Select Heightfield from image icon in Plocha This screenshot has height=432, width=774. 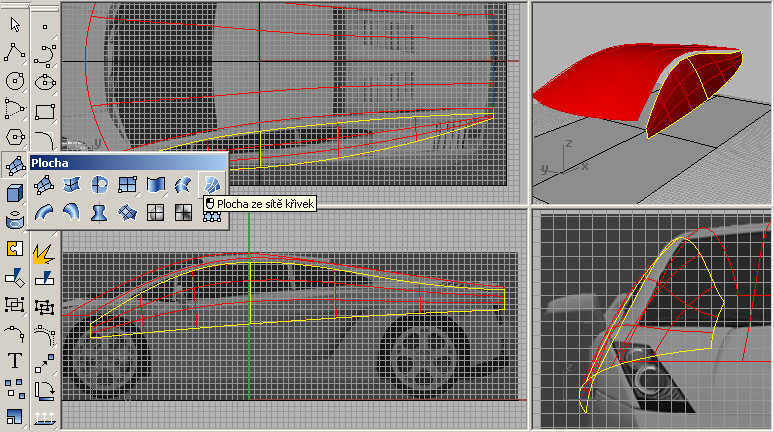coord(155,213)
